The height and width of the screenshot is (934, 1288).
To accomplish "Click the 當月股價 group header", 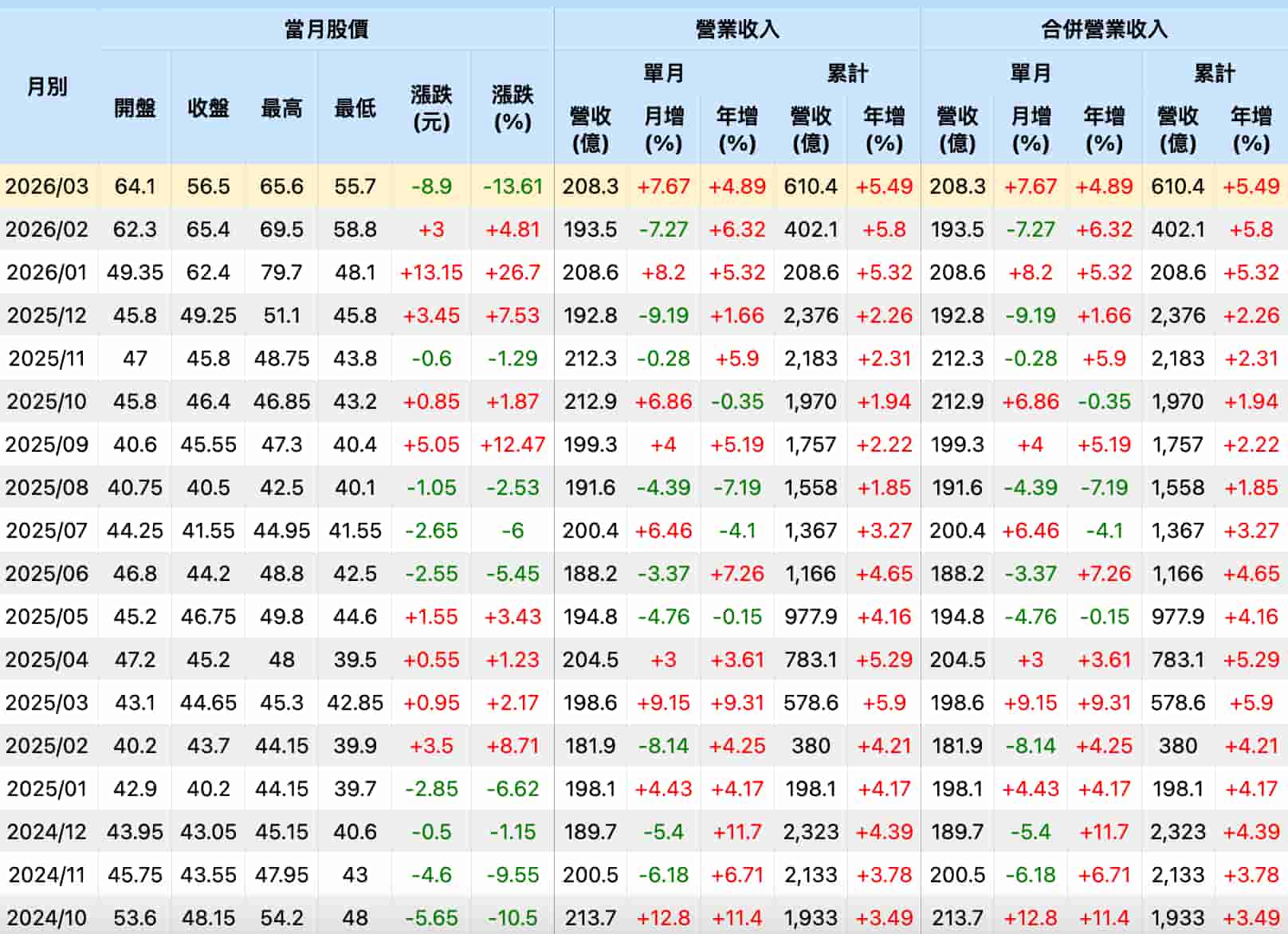I will click(327, 29).
